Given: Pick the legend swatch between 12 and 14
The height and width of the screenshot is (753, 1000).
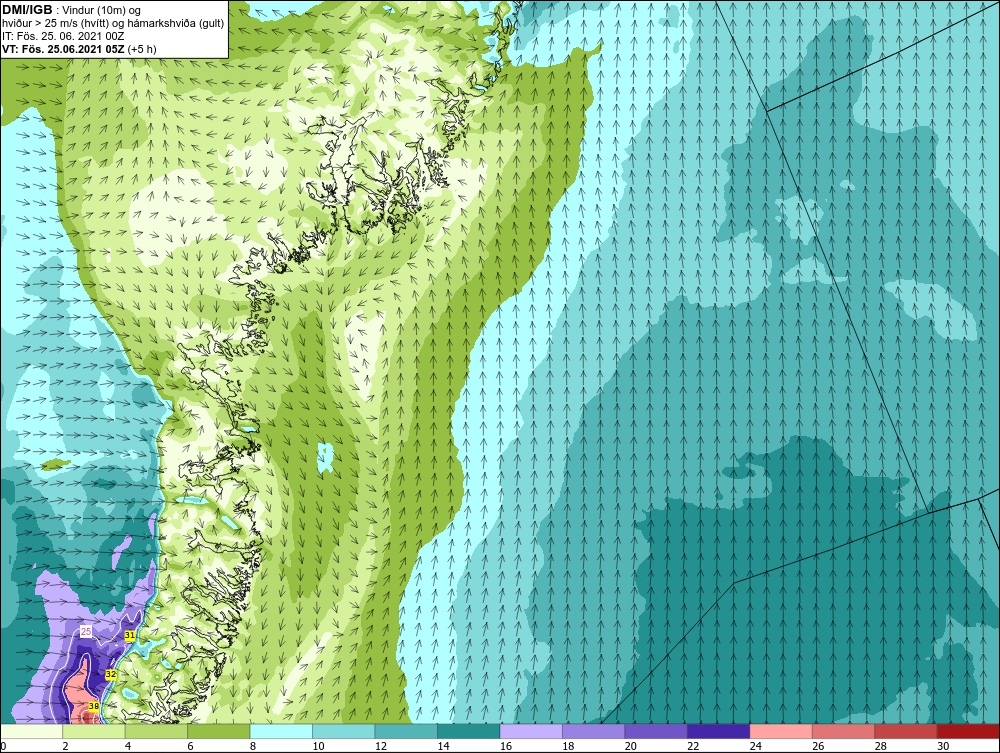Looking at the screenshot, I should (406, 731).
